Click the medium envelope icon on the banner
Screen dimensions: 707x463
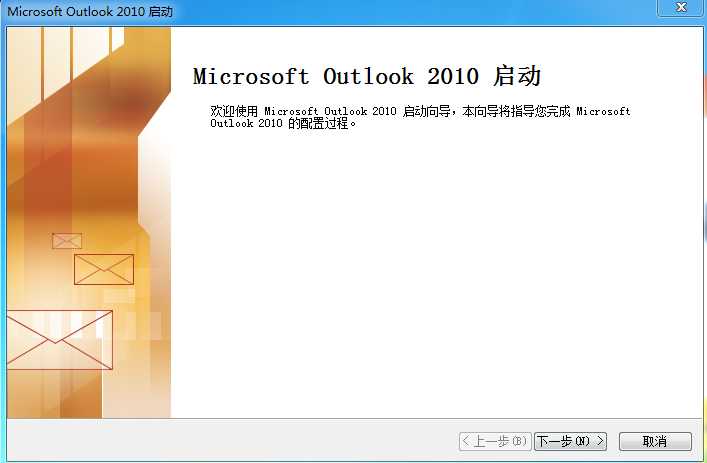click(x=103, y=269)
